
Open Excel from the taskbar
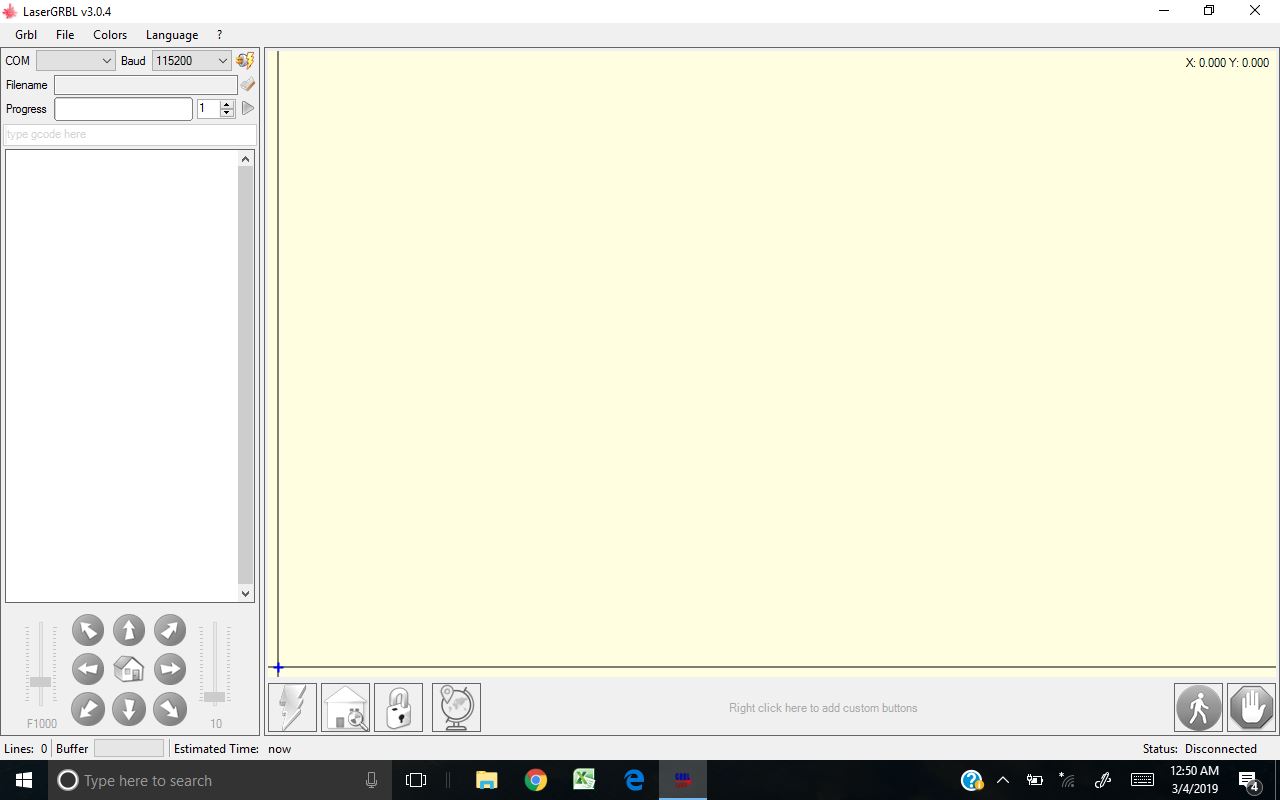tap(585, 780)
